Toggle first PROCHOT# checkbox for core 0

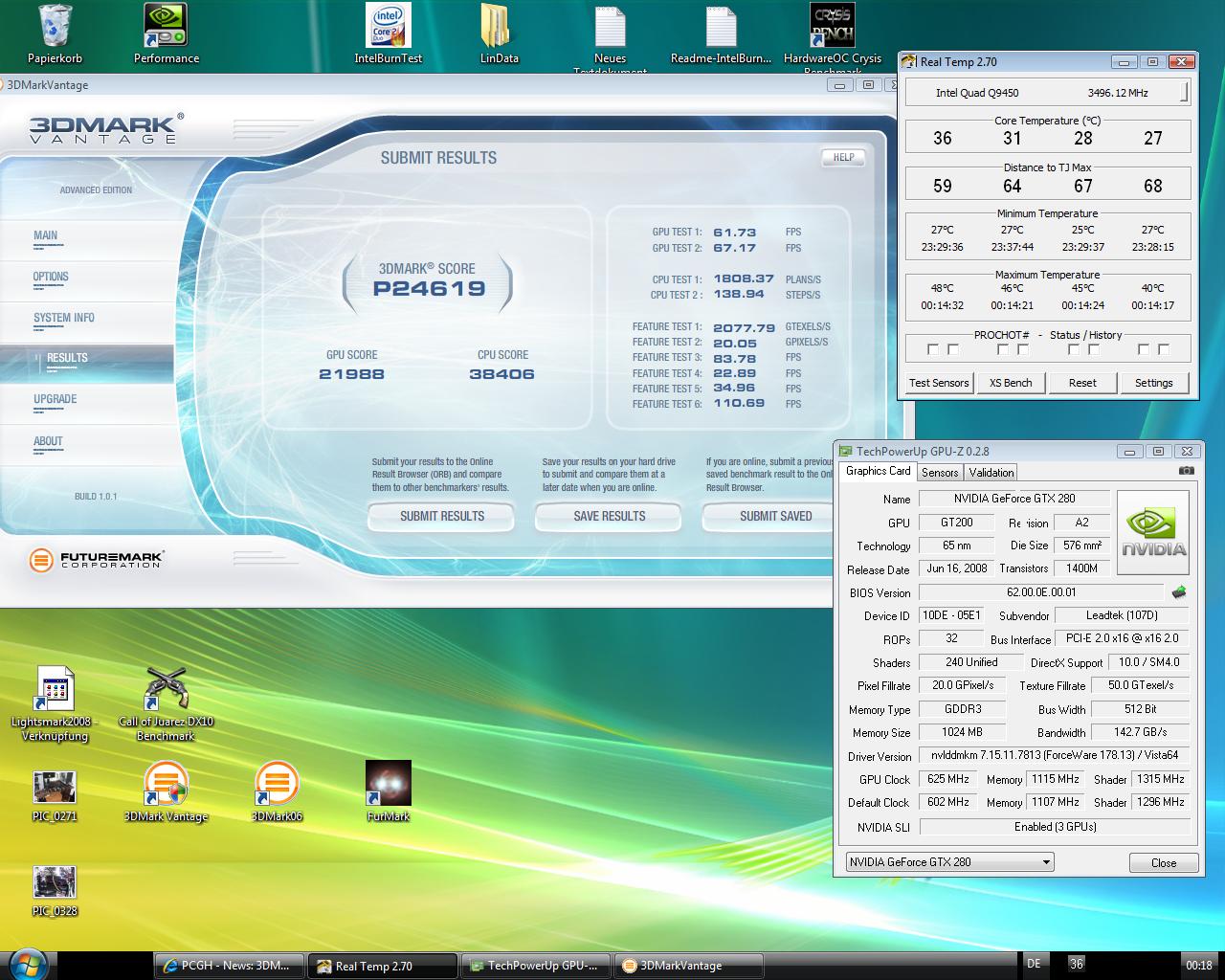[x=933, y=350]
